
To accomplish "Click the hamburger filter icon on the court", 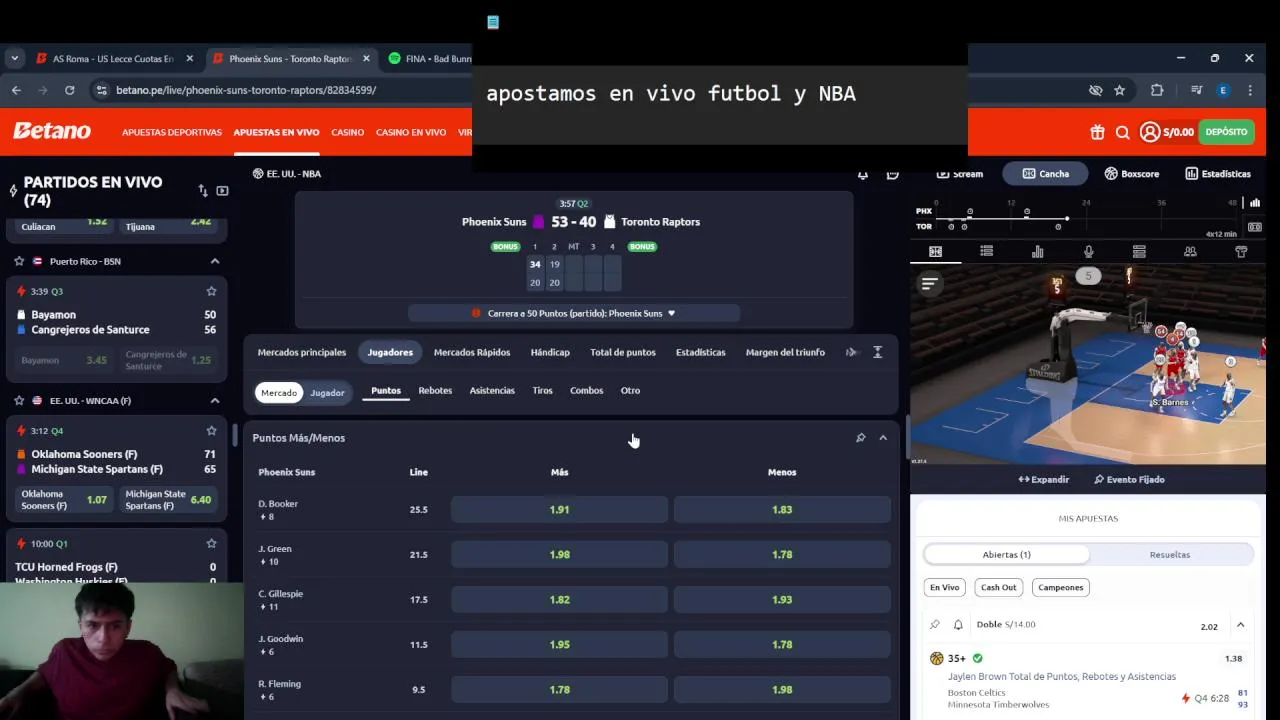I will tap(929, 284).
